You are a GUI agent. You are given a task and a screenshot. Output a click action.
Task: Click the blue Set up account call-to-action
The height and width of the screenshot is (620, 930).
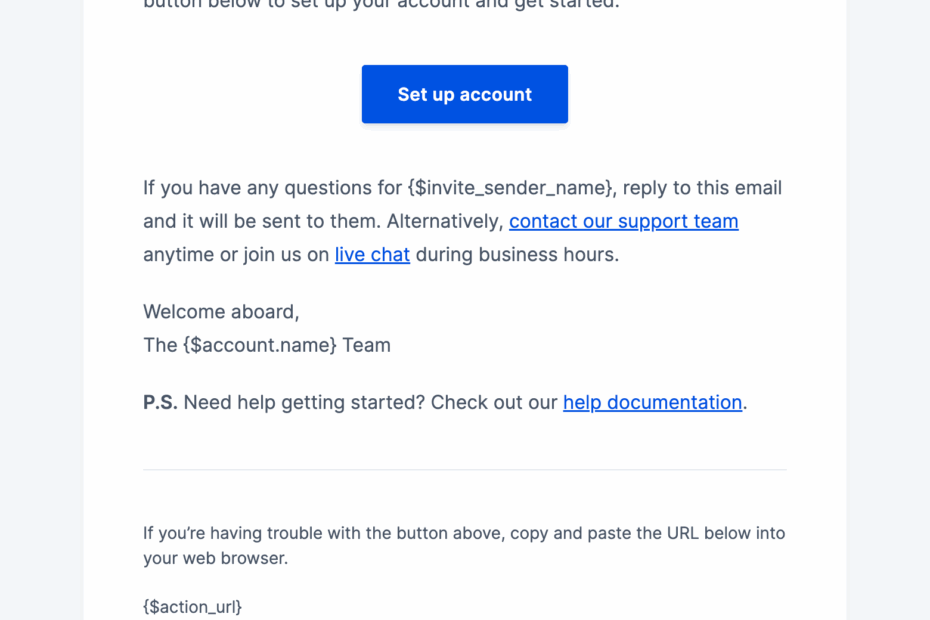(464, 94)
